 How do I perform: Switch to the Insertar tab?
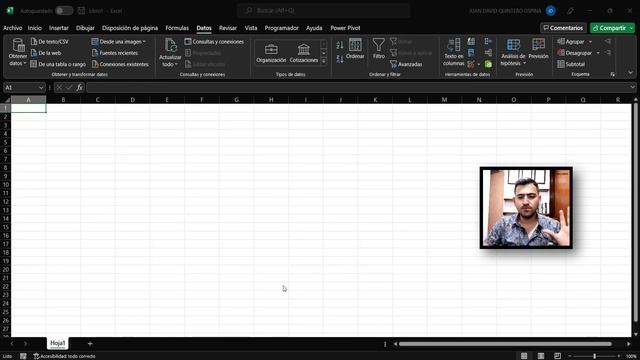pos(59,28)
